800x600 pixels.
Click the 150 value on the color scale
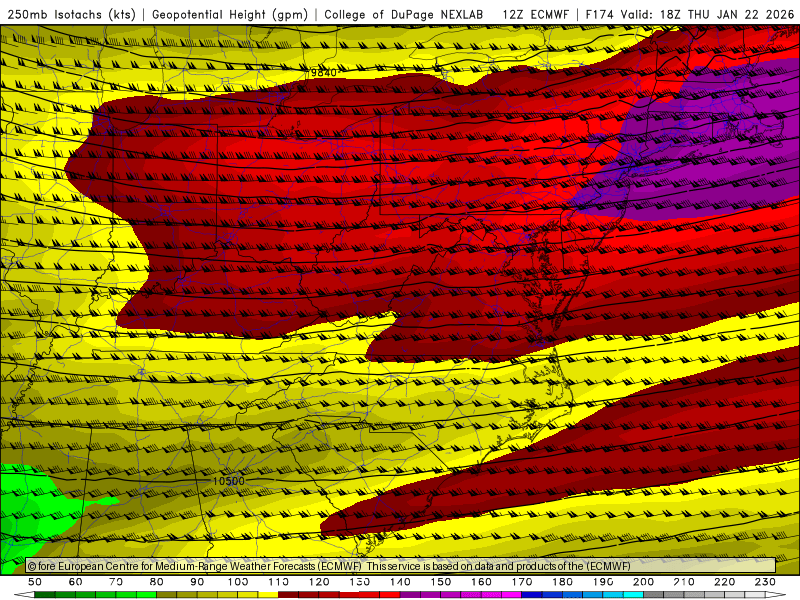440,582
